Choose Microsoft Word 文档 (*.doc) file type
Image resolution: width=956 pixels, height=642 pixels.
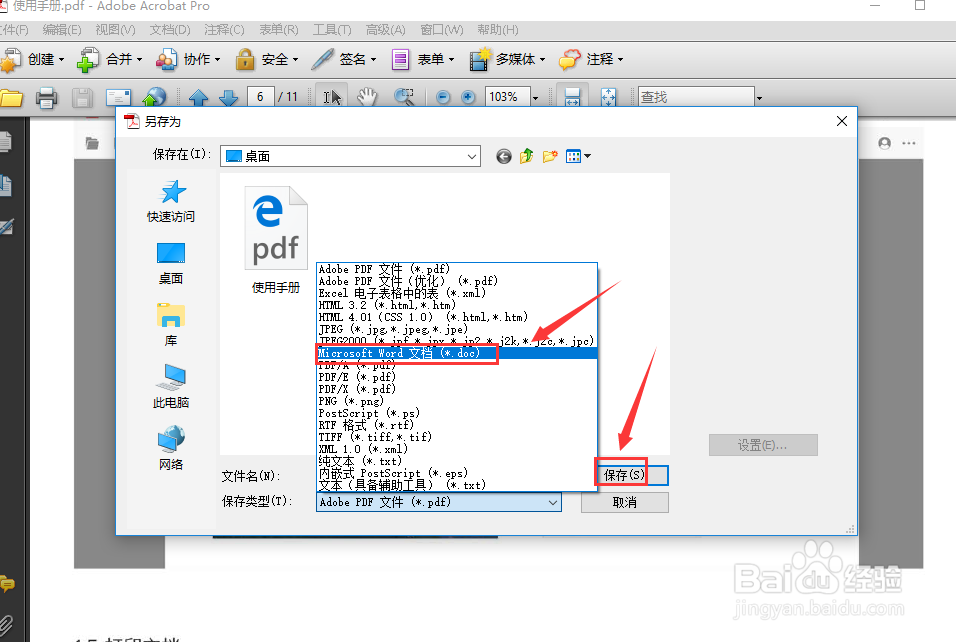(x=457, y=353)
